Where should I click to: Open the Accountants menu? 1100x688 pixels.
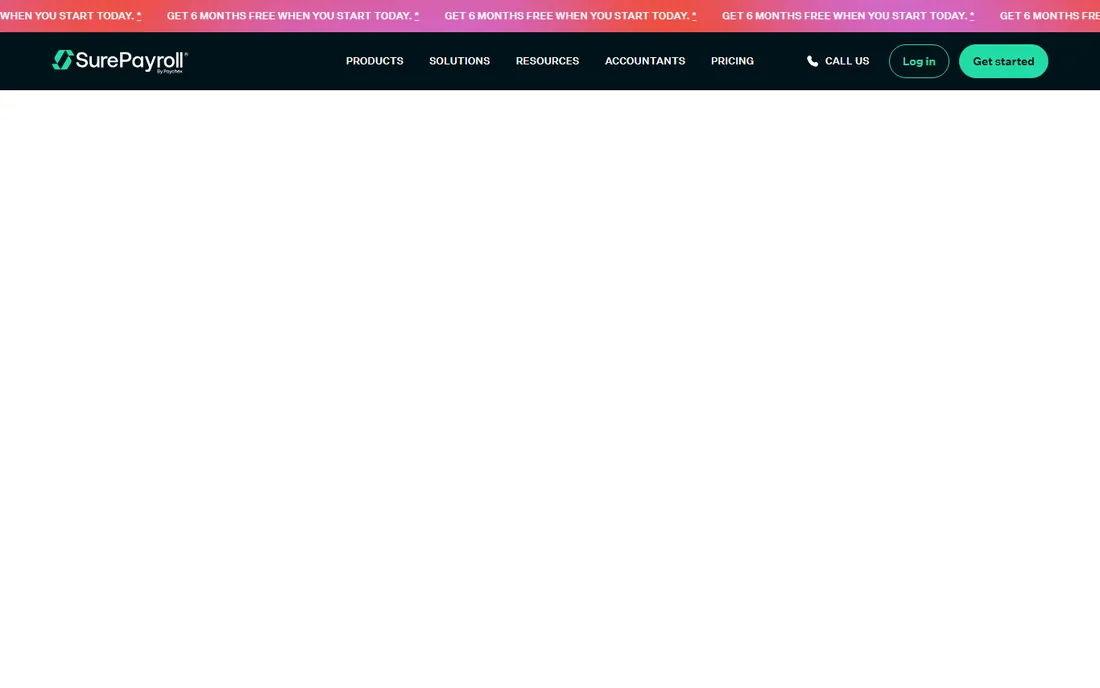(645, 61)
